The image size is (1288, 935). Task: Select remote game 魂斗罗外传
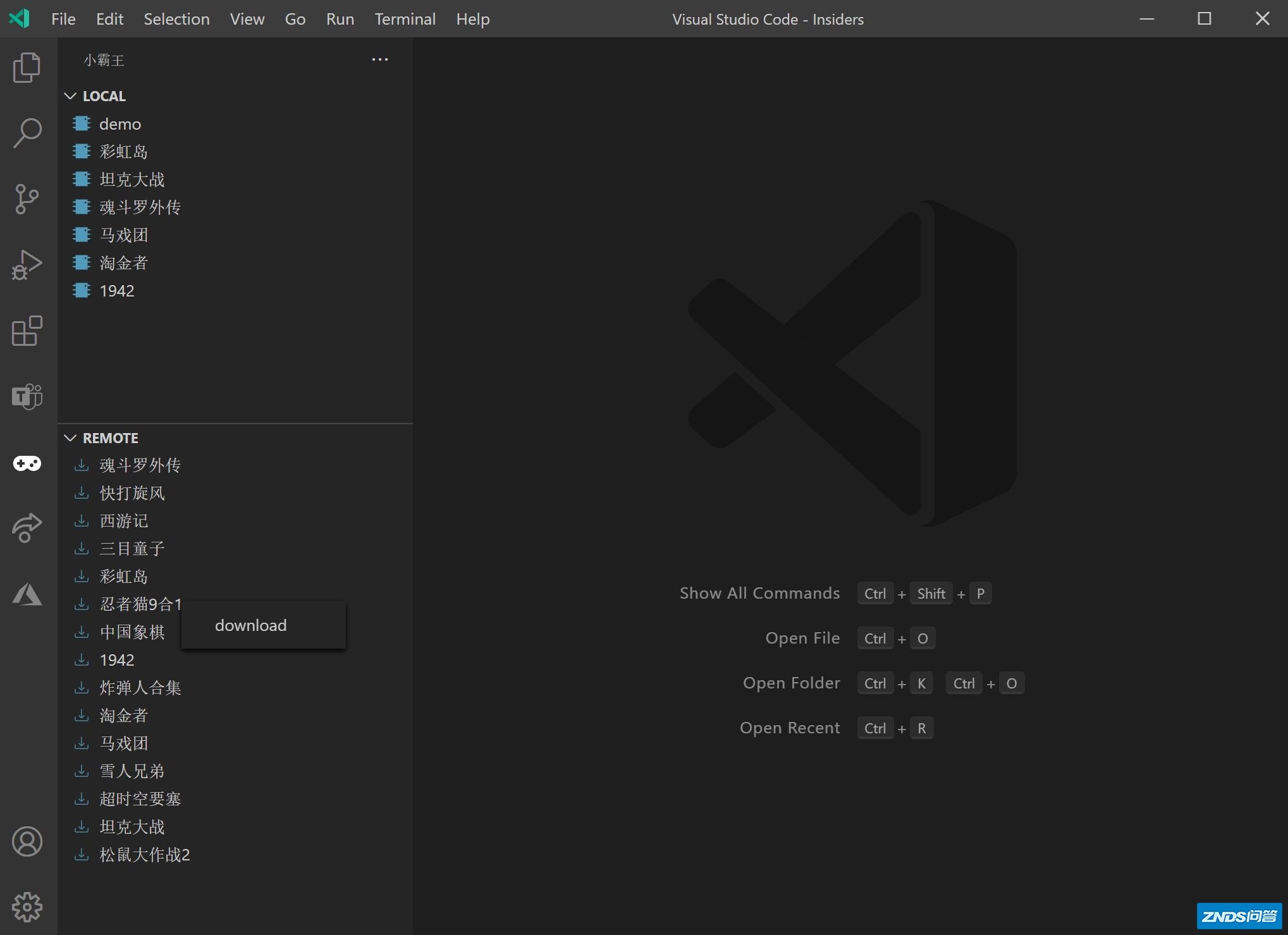click(235, 465)
